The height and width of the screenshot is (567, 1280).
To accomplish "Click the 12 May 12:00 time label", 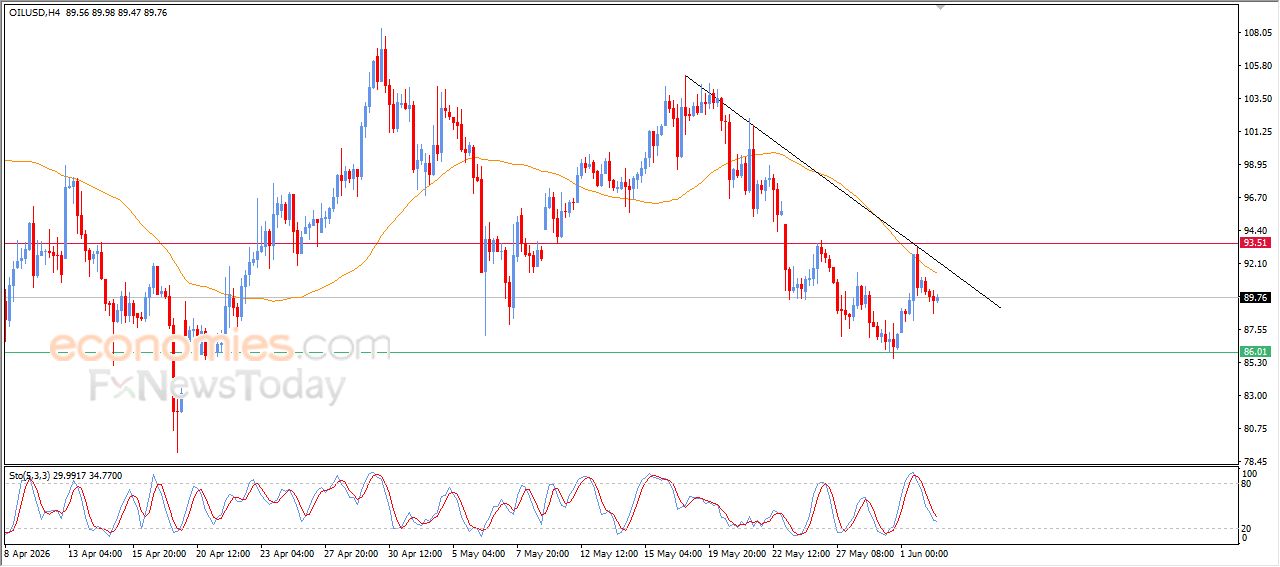I will tap(610, 553).
